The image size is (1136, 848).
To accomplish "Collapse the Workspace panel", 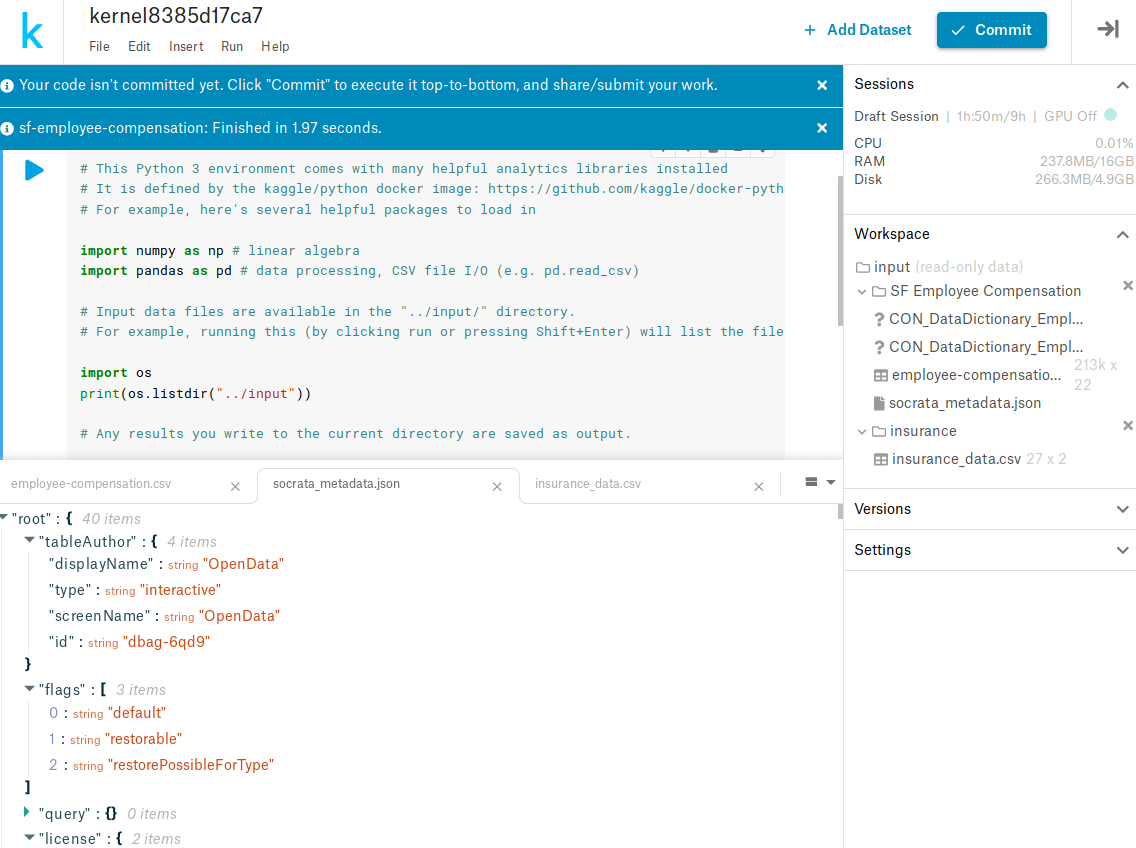I will [1122, 235].
